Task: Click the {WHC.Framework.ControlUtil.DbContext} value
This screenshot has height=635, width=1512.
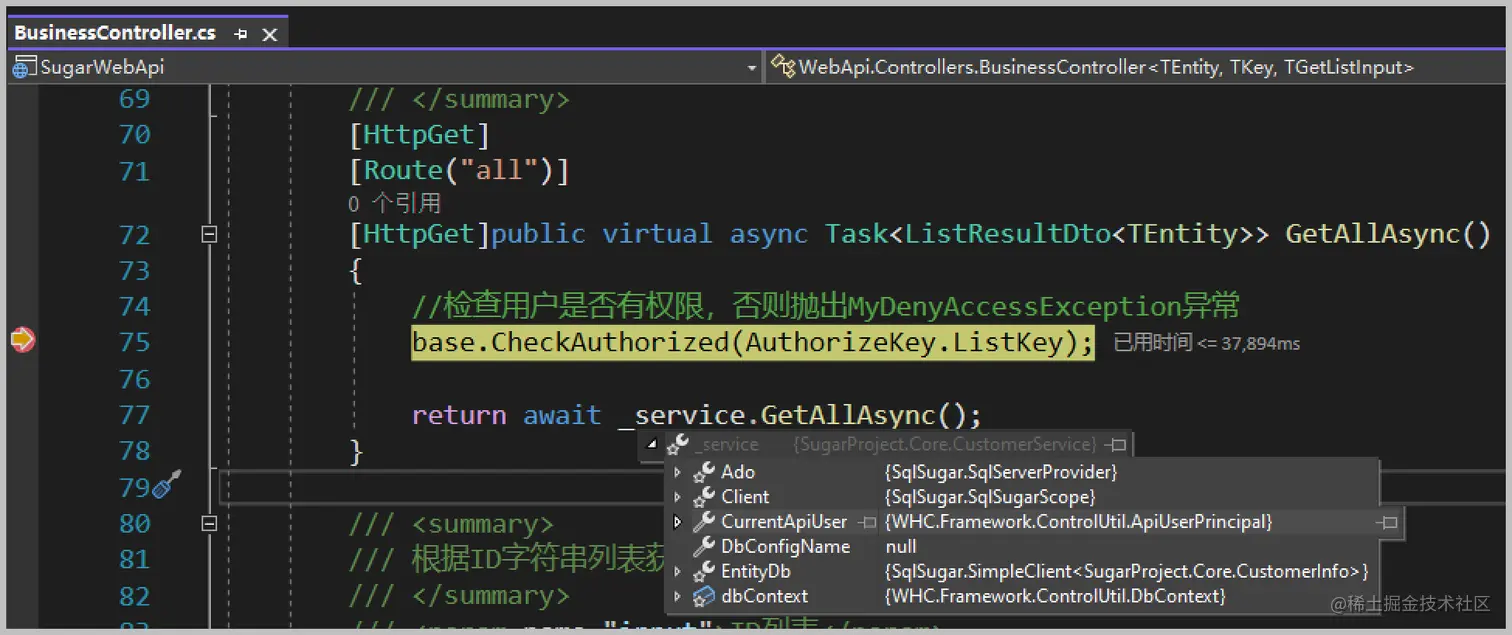Action: pyautogui.click(x=1055, y=597)
